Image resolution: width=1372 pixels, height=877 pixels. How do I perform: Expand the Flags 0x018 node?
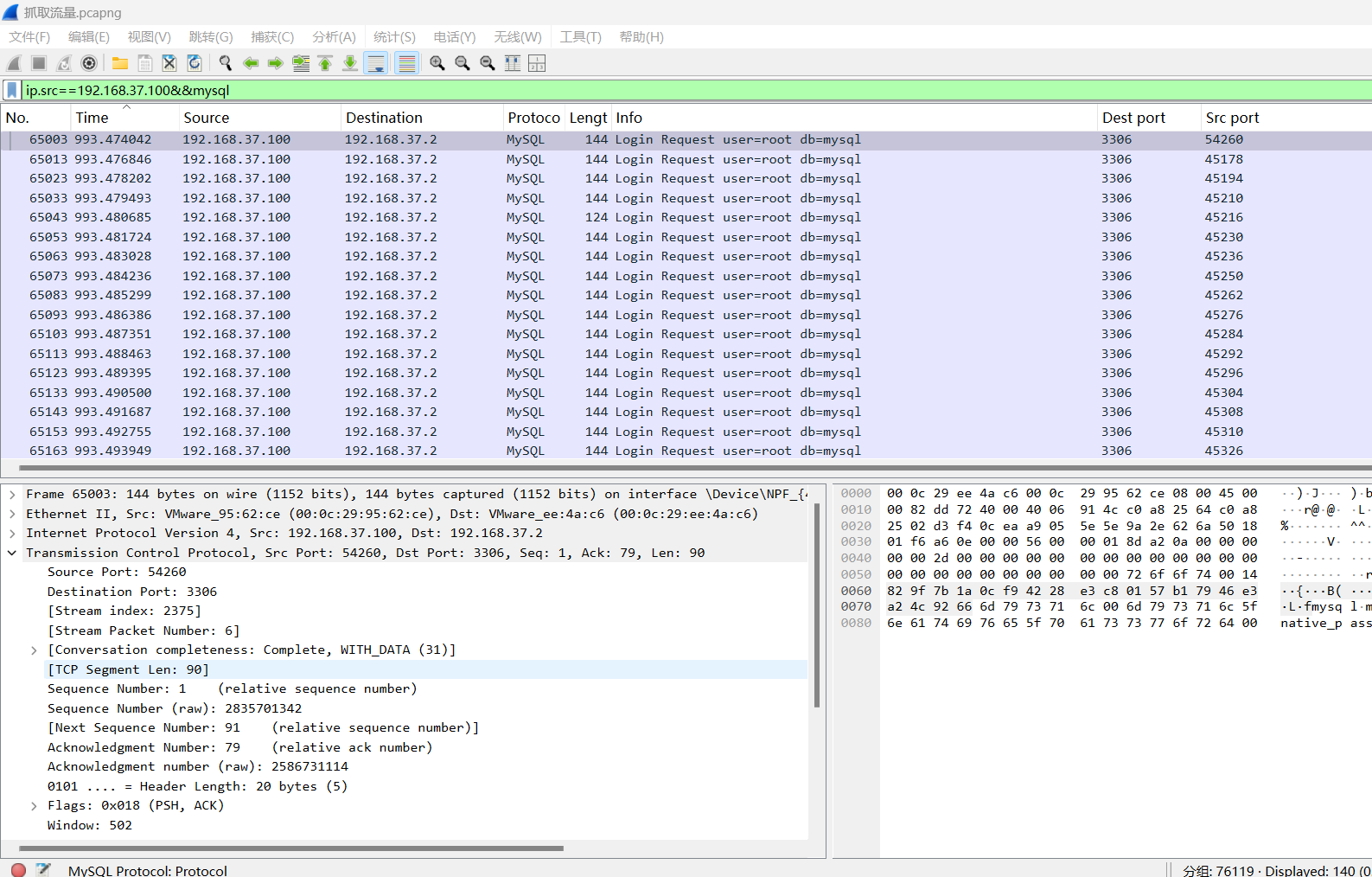pyautogui.click(x=34, y=806)
